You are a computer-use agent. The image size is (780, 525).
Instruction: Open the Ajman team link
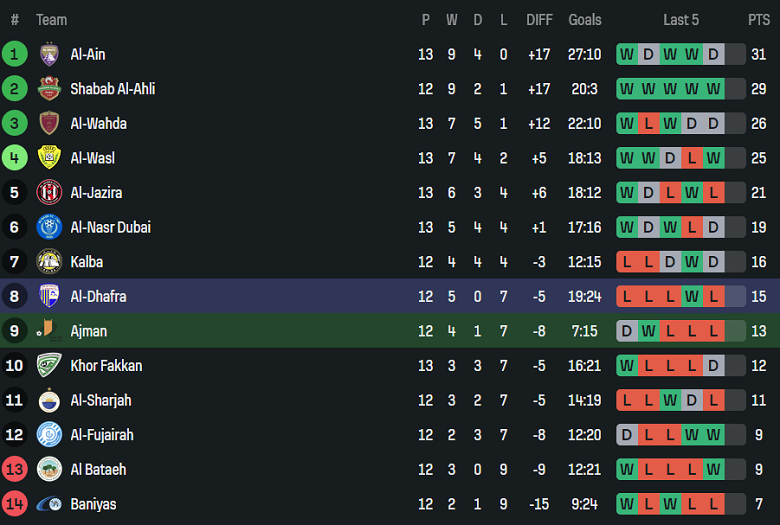[x=88, y=331]
